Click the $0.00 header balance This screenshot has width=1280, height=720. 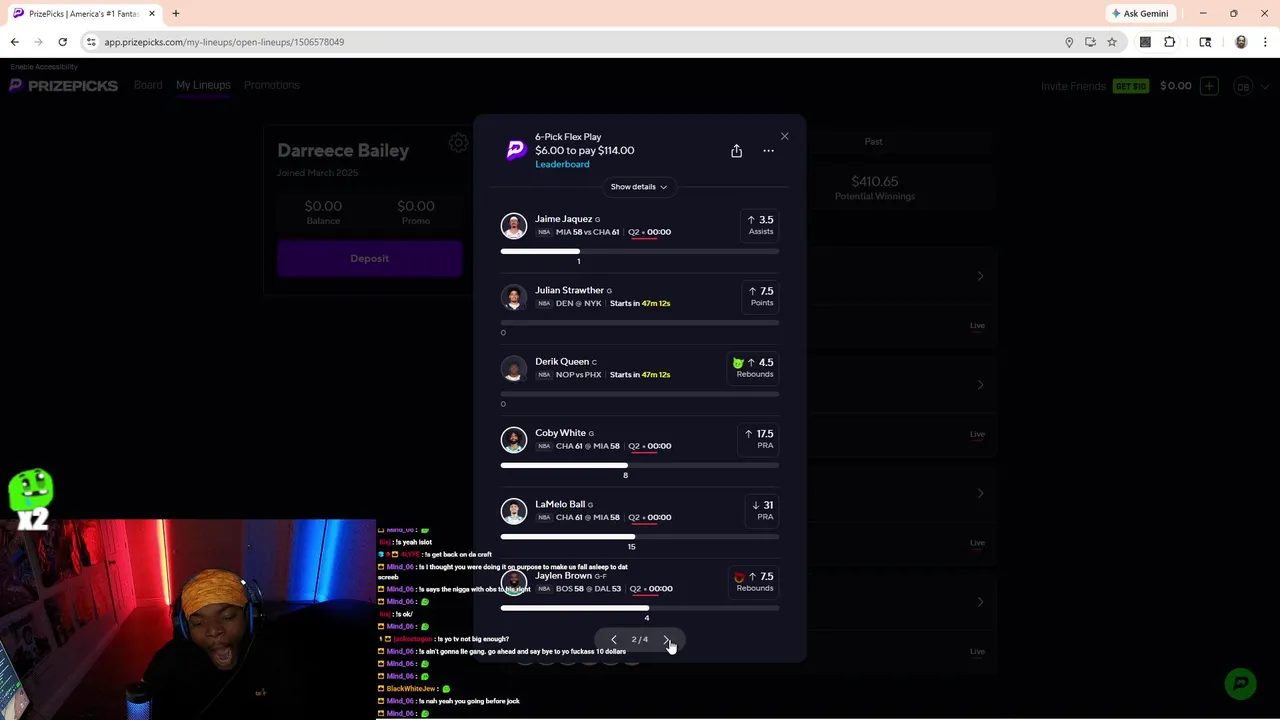(1176, 86)
